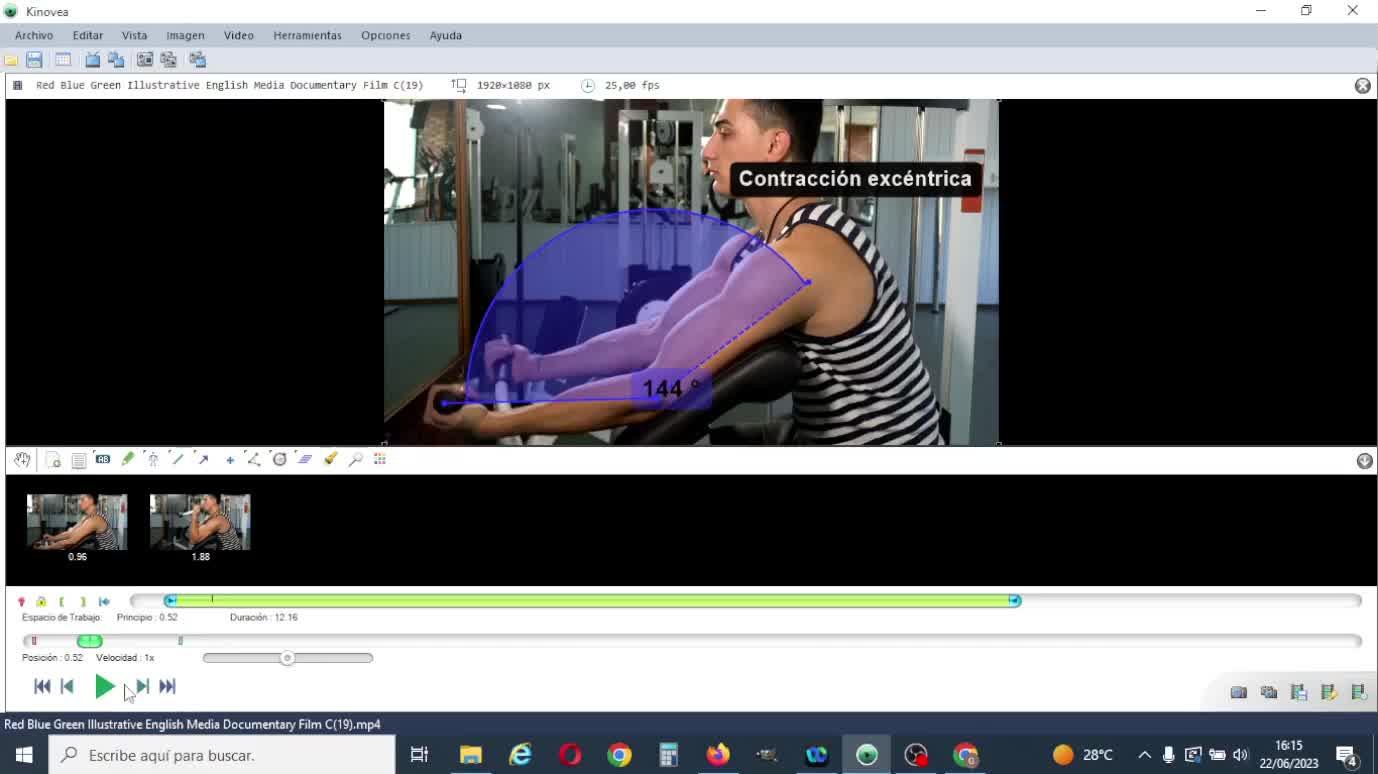Open Firefox from the taskbar
This screenshot has width=1378, height=774.
click(x=718, y=755)
